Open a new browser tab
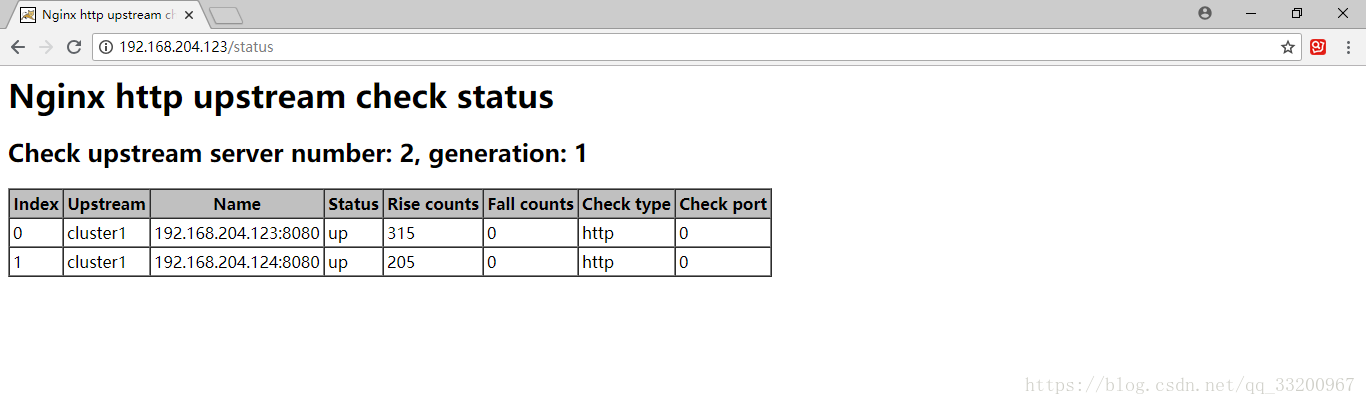This screenshot has width=1366, height=405. [226, 15]
